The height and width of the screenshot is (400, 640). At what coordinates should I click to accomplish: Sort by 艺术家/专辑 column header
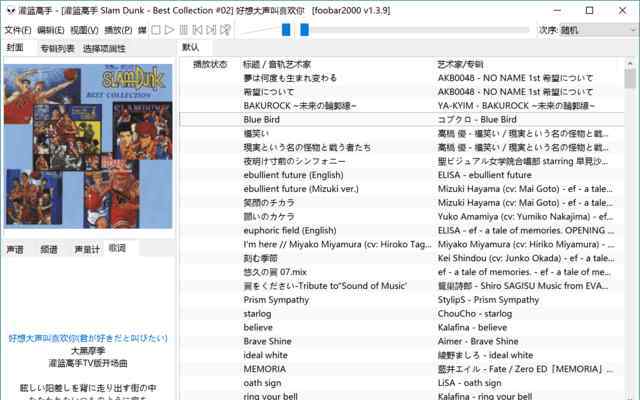click(460, 64)
